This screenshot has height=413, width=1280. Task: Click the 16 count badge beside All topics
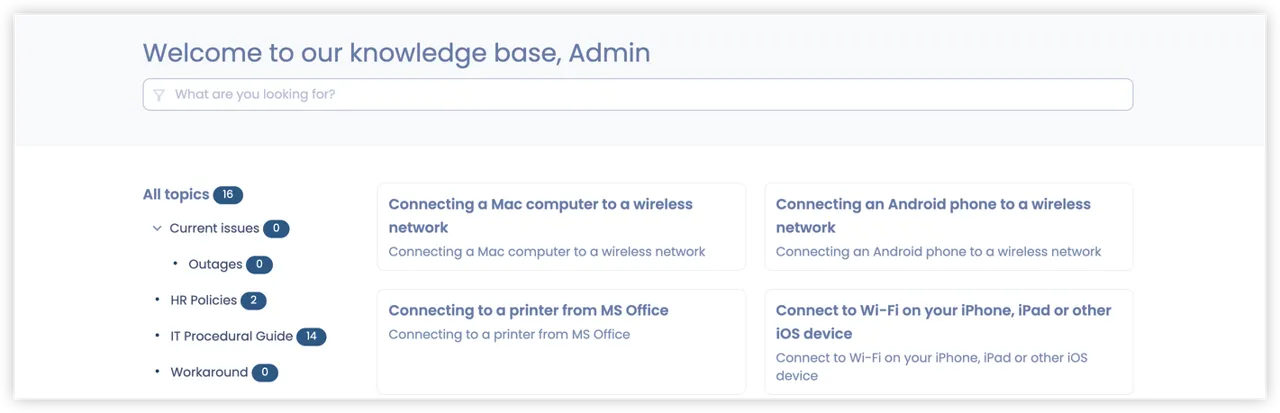[x=228, y=195]
